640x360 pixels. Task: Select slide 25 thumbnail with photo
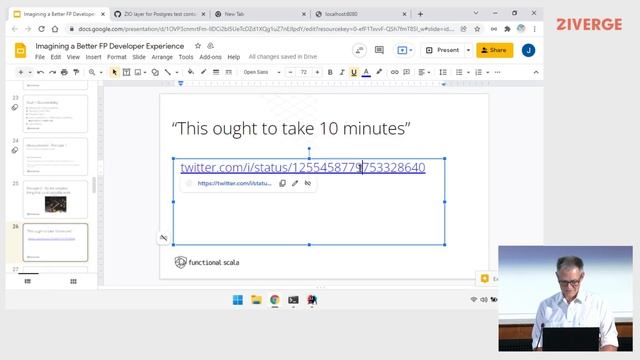click(x=56, y=199)
